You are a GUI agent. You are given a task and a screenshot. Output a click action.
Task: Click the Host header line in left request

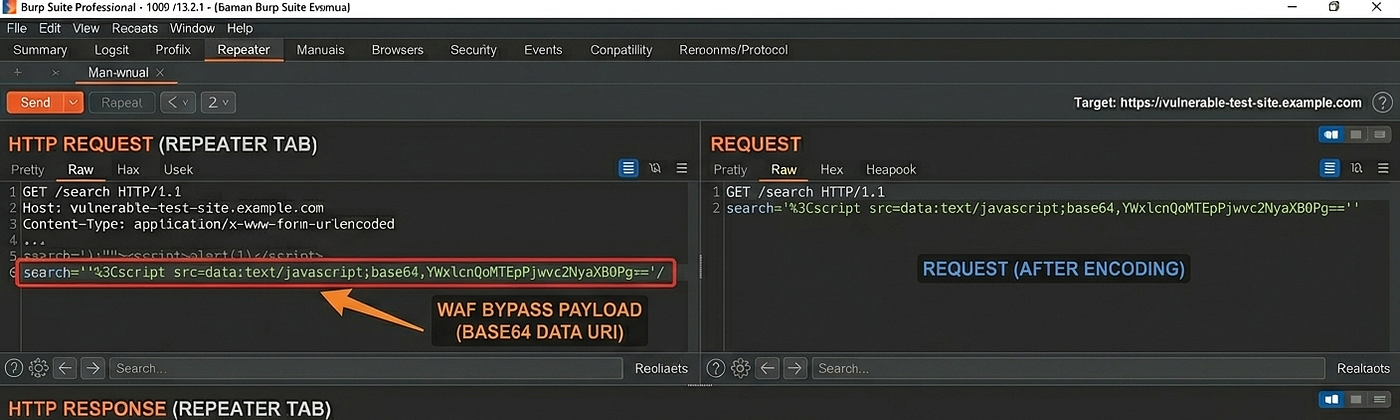pyautogui.click(x=173, y=207)
